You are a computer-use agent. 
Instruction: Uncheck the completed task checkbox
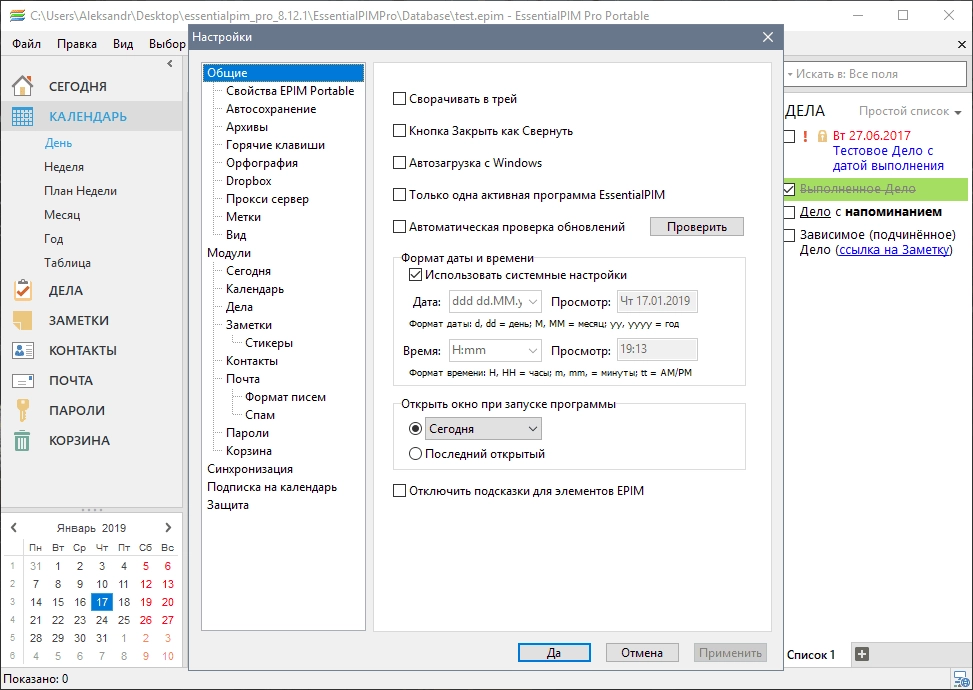click(789, 189)
